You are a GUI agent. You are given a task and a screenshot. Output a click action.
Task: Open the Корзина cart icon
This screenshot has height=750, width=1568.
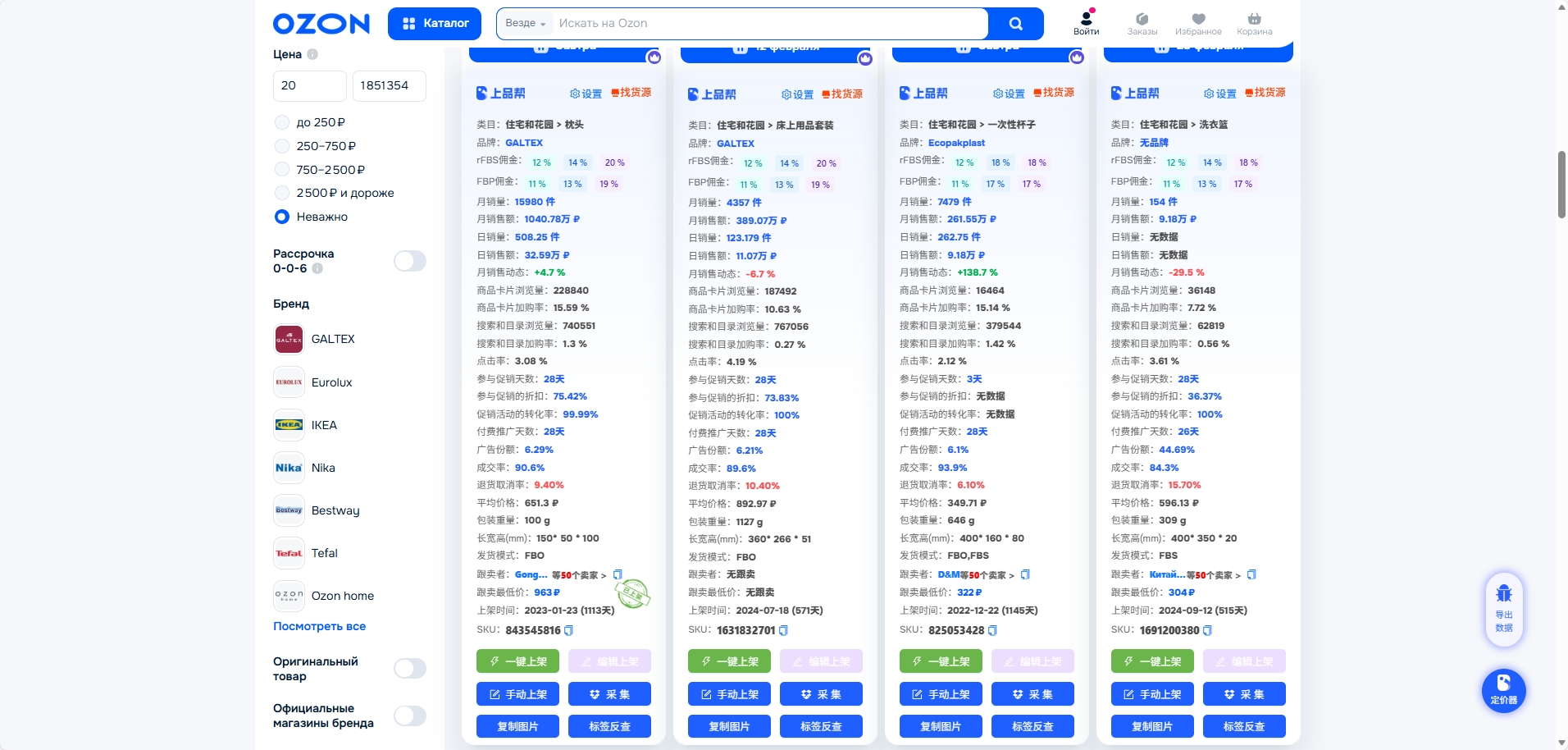coord(1254,23)
